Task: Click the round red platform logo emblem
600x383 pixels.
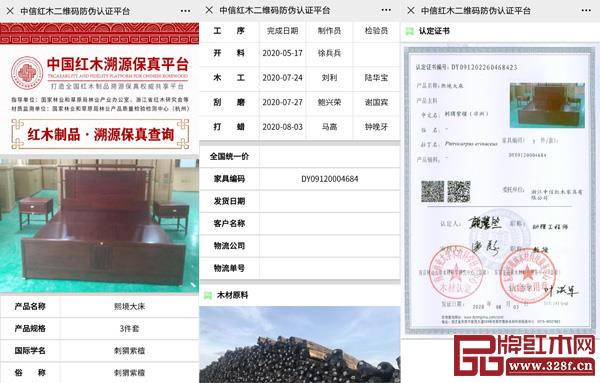Action: 26,73
